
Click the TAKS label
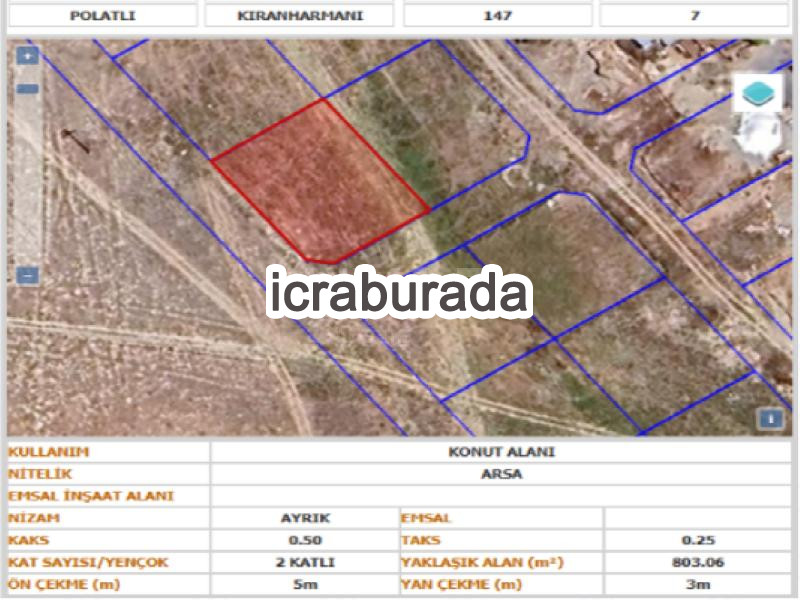(x=420, y=540)
